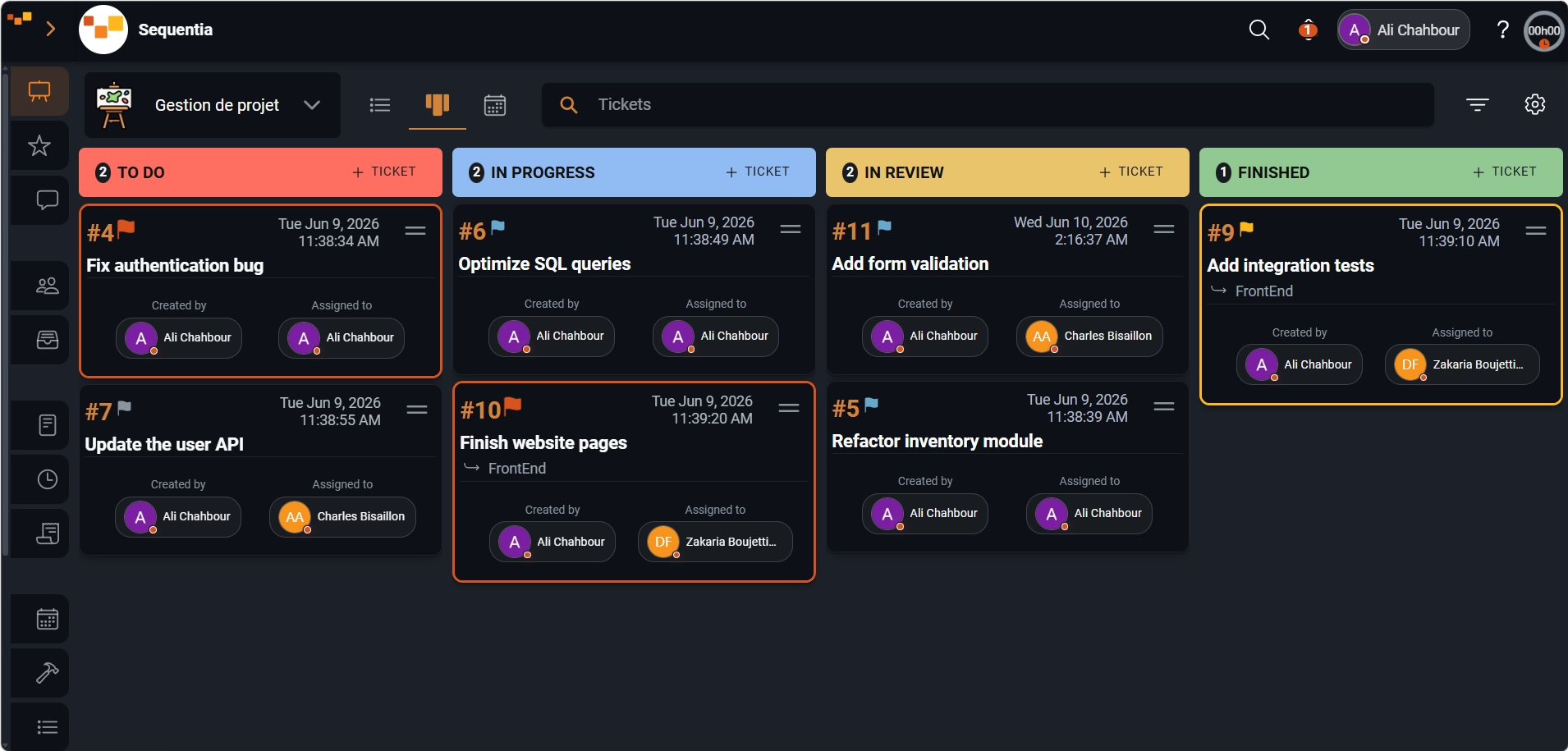Open notifications bell with badge
The image size is (1568, 751).
[x=1308, y=30]
